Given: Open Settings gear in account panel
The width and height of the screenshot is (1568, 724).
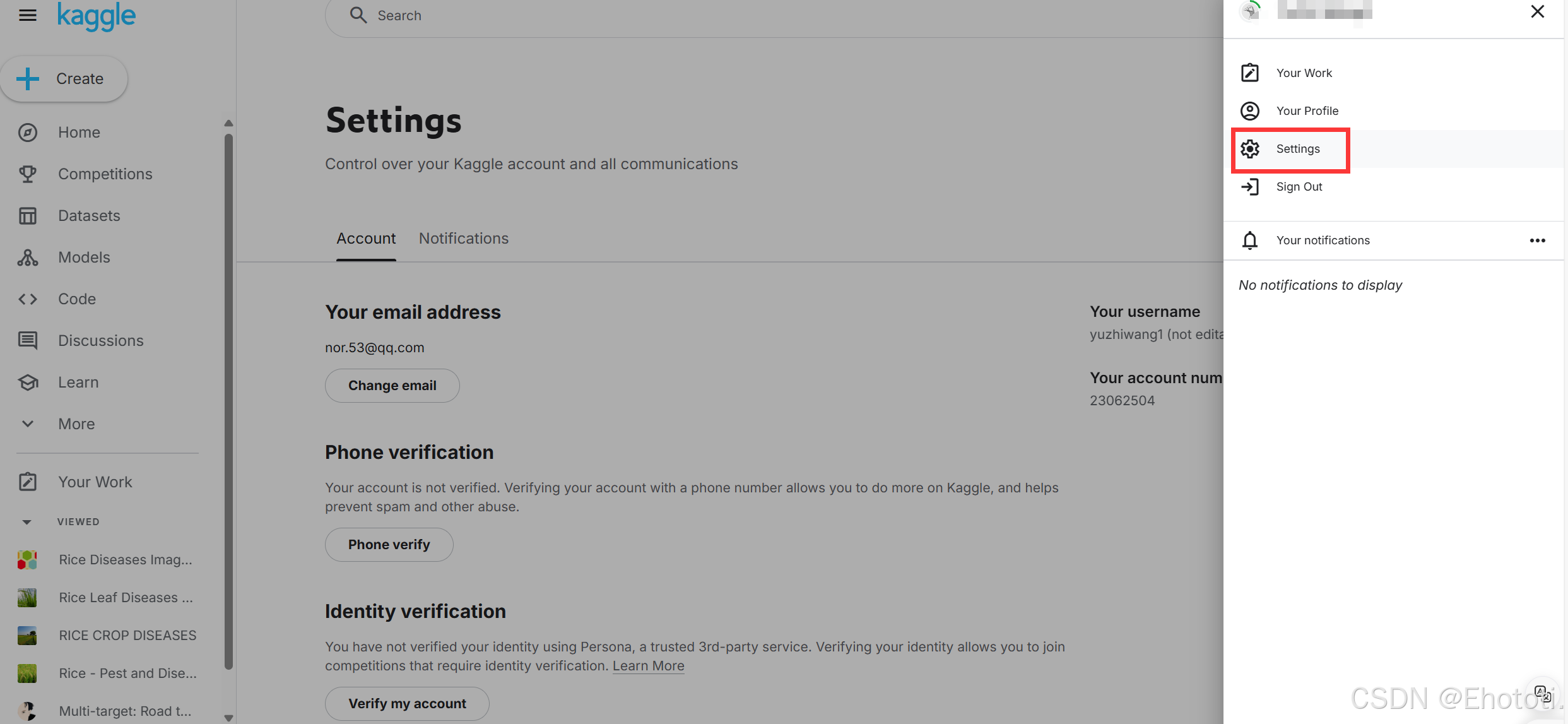Looking at the screenshot, I should pos(1250,149).
